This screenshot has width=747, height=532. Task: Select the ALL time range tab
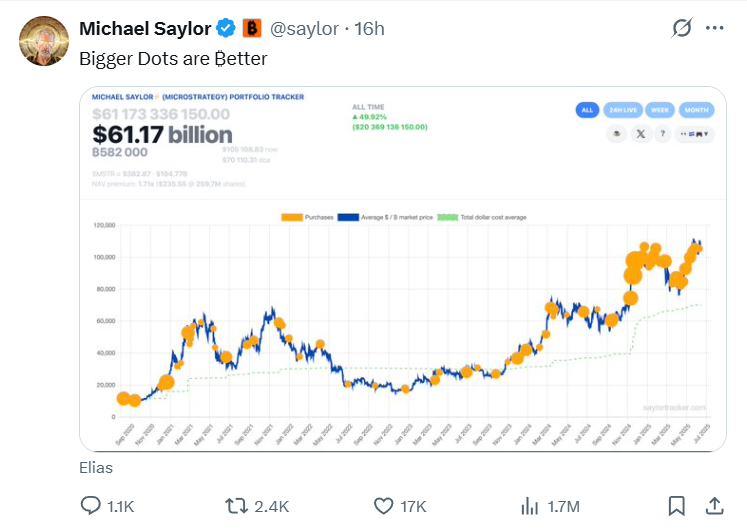point(588,111)
